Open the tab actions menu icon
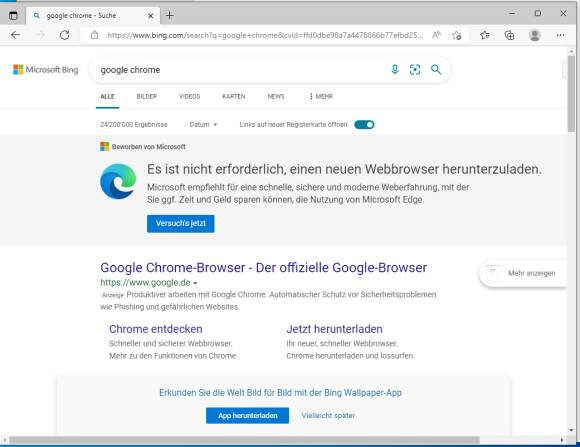The image size is (580, 447). (x=13, y=16)
